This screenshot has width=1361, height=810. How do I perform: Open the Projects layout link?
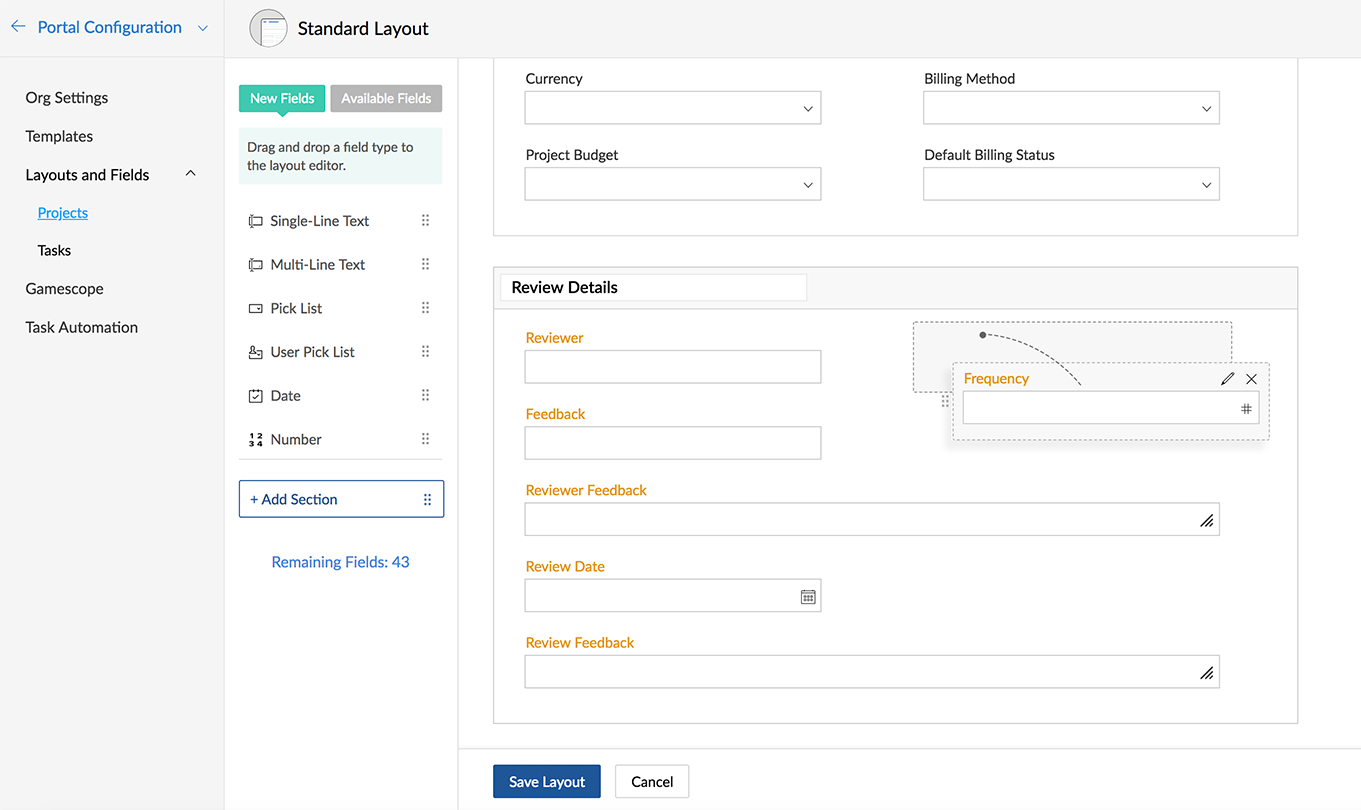(63, 213)
